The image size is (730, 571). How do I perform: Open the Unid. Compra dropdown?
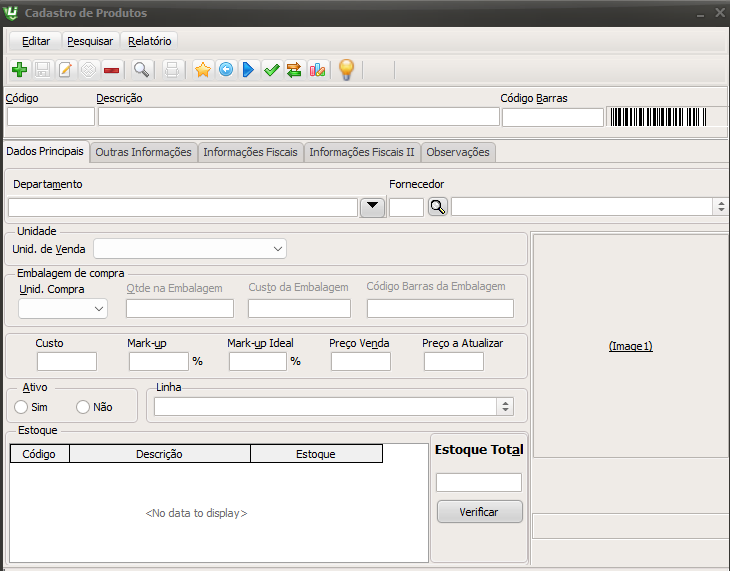point(63,308)
